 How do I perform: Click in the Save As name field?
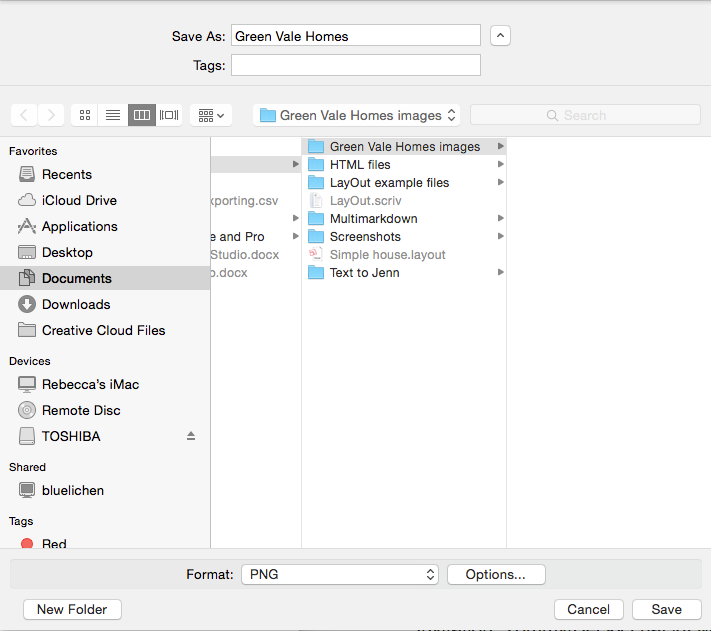pyautogui.click(x=356, y=35)
